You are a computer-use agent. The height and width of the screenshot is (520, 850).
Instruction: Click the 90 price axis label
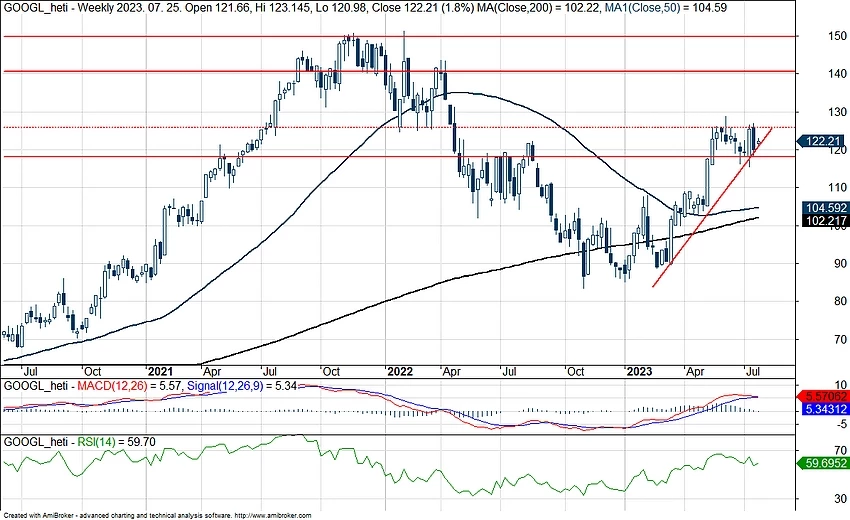[840, 264]
